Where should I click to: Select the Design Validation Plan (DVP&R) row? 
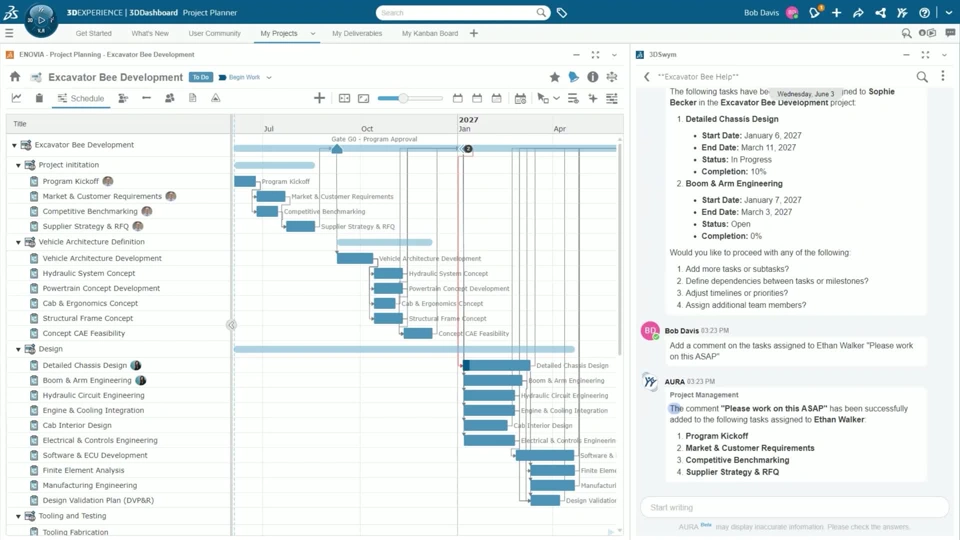(x=118, y=500)
